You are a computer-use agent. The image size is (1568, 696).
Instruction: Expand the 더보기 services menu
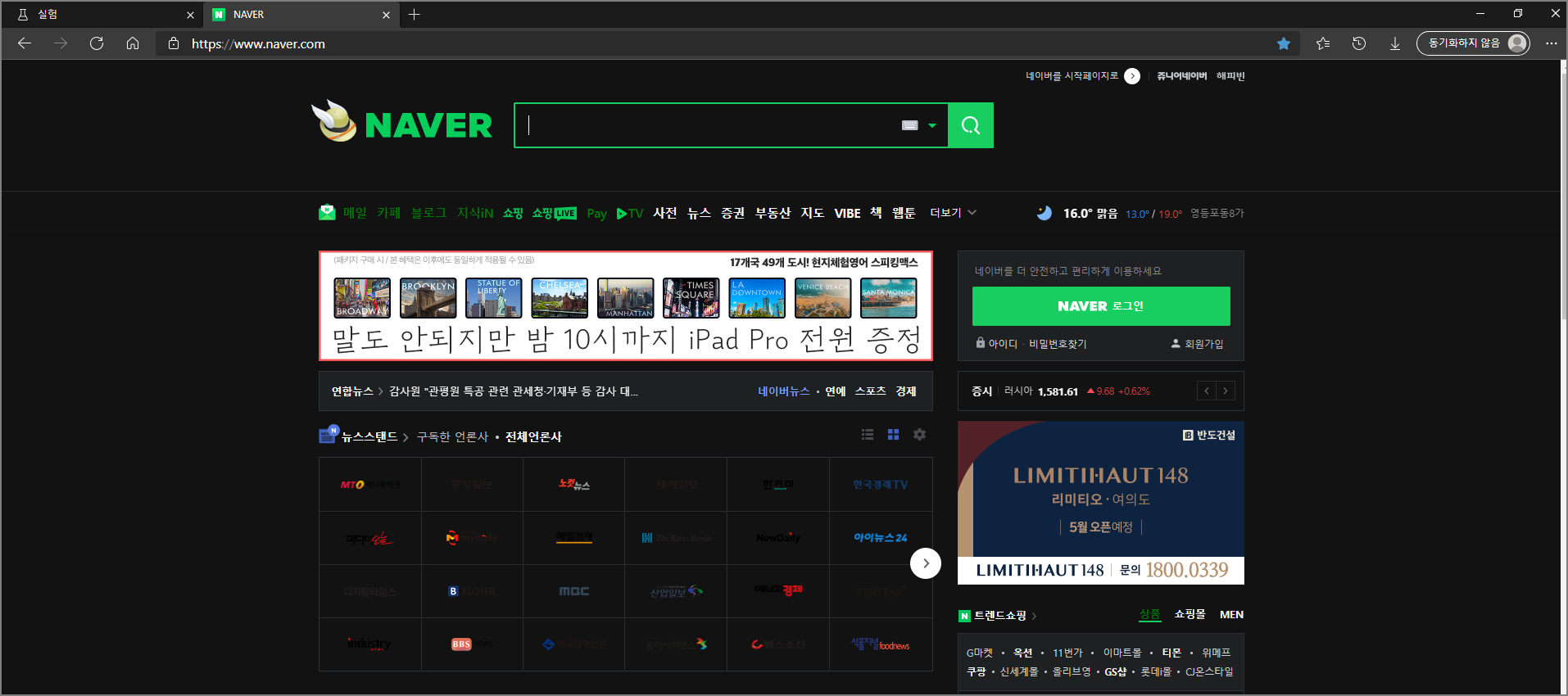click(x=953, y=213)
